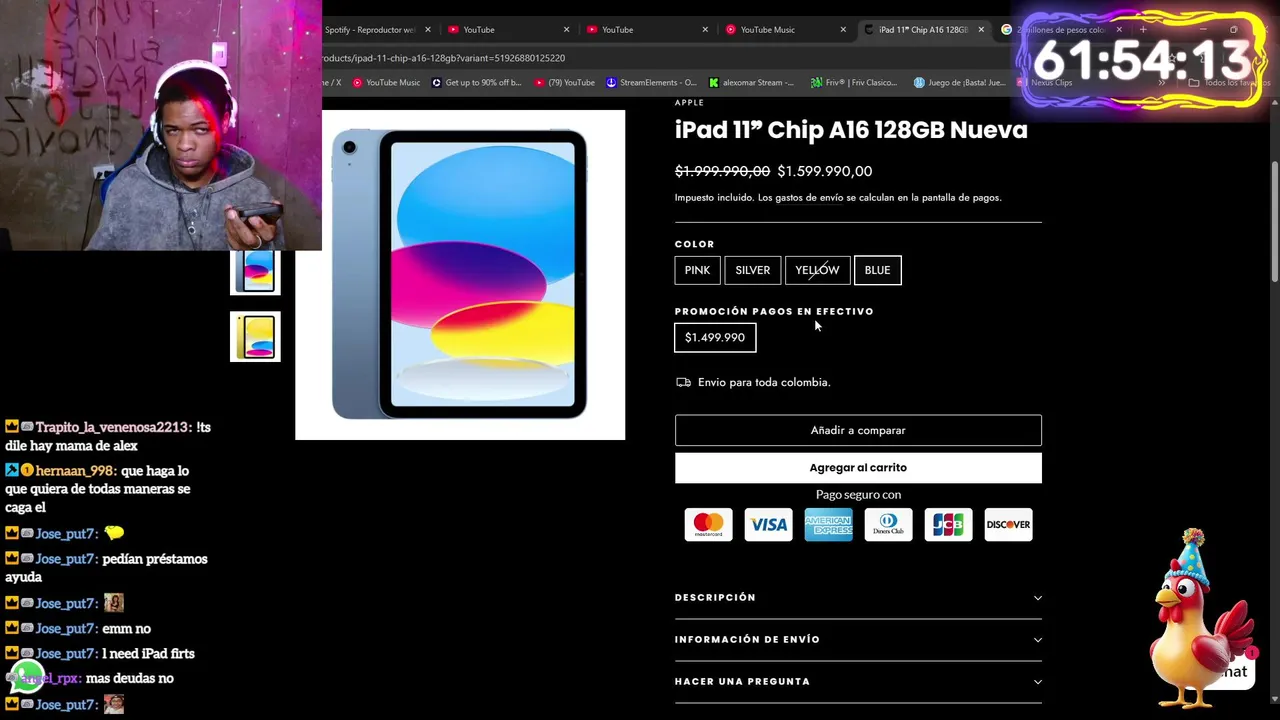This screenshot has height=720, width=1280.
Task: Click the Diners Club payment icon
Action: 888,525
